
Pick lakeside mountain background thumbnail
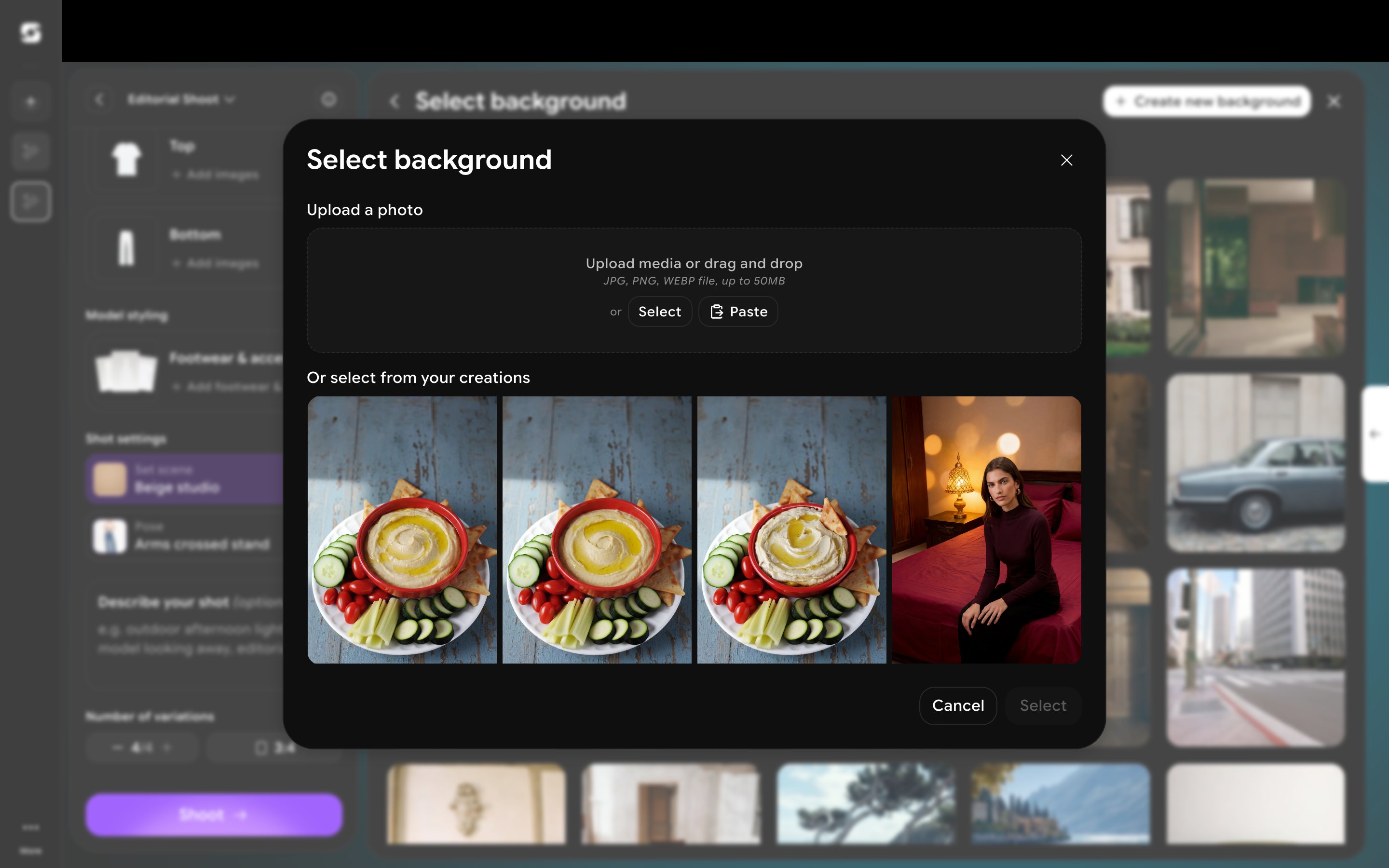coord(1061,804)
